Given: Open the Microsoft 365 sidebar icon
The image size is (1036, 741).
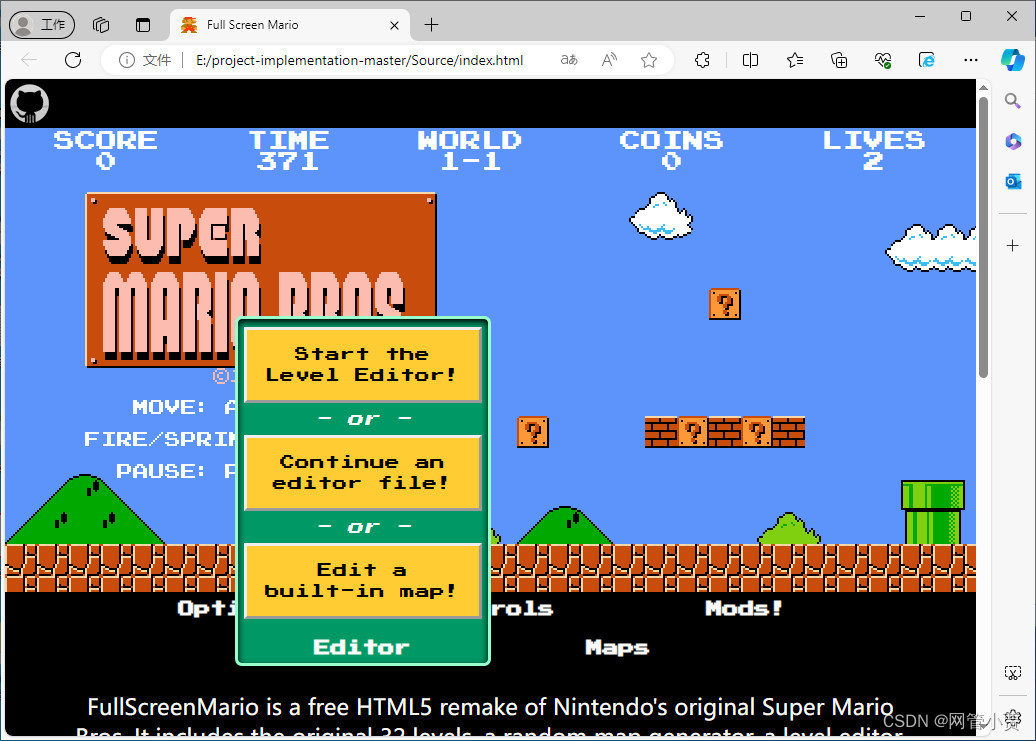Looking at the screenshot, I should click(1013, 141).
